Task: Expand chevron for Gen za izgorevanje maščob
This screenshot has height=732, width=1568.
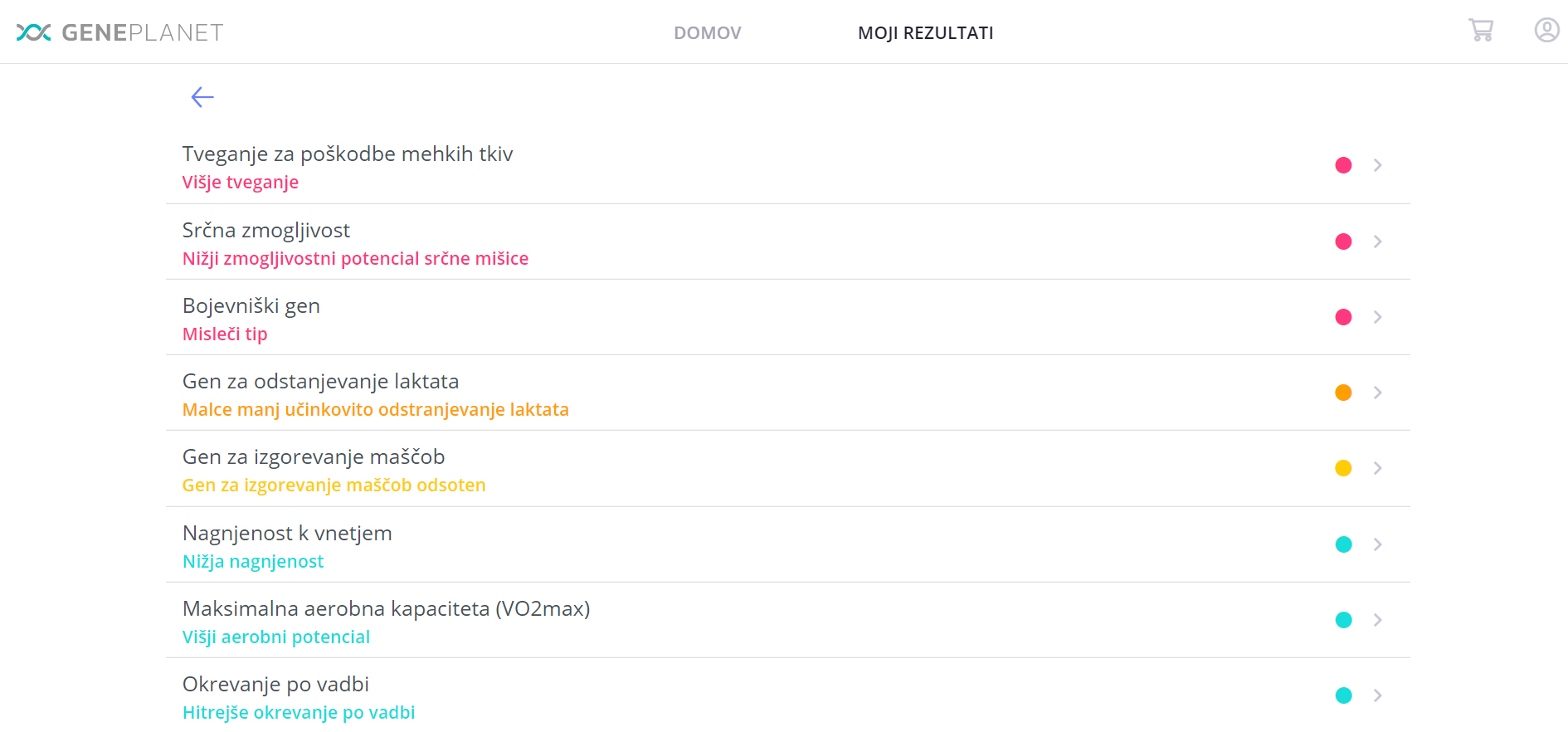Action: click(x=1377, y=468)
